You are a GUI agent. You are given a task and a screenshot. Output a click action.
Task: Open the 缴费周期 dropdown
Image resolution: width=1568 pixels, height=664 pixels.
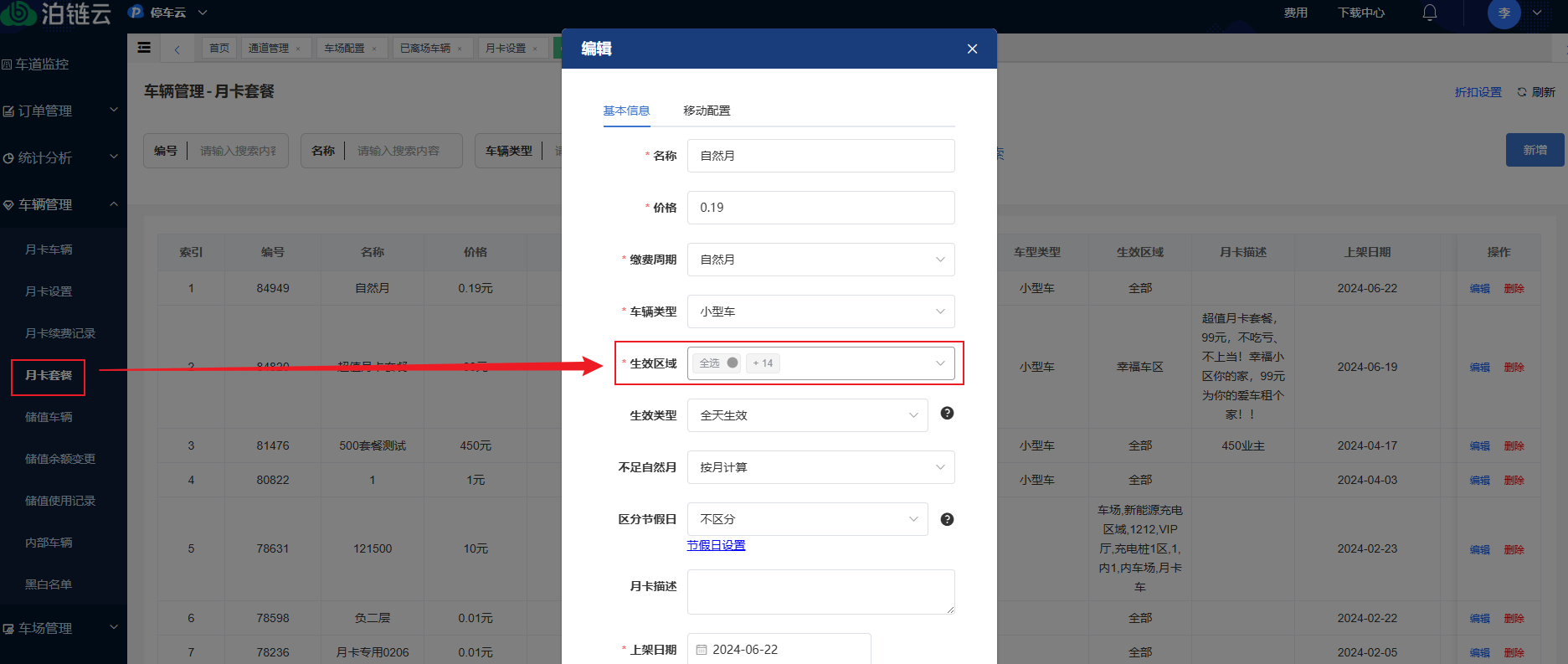(x=820, y=260)
